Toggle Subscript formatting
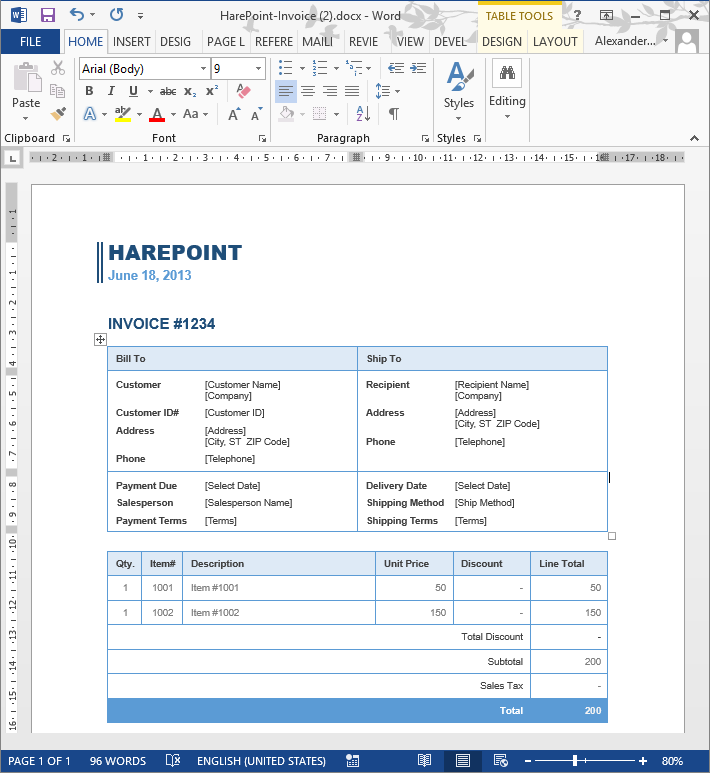Image resolution: width=710 pixels, height=773 pixels. 190,92
